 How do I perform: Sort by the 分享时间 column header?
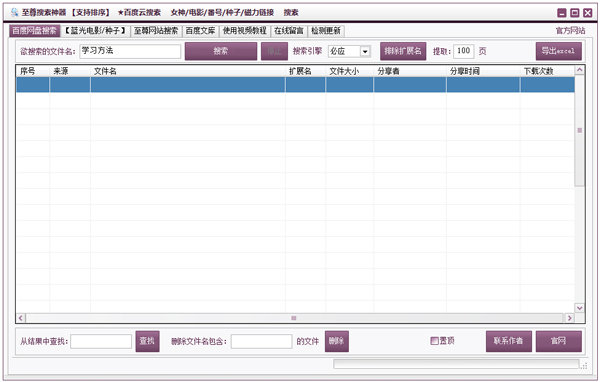coord(483,71)
